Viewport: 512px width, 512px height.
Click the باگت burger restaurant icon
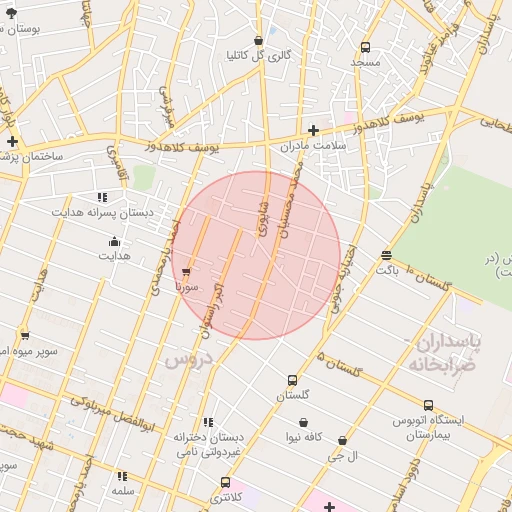coord(386,255)
